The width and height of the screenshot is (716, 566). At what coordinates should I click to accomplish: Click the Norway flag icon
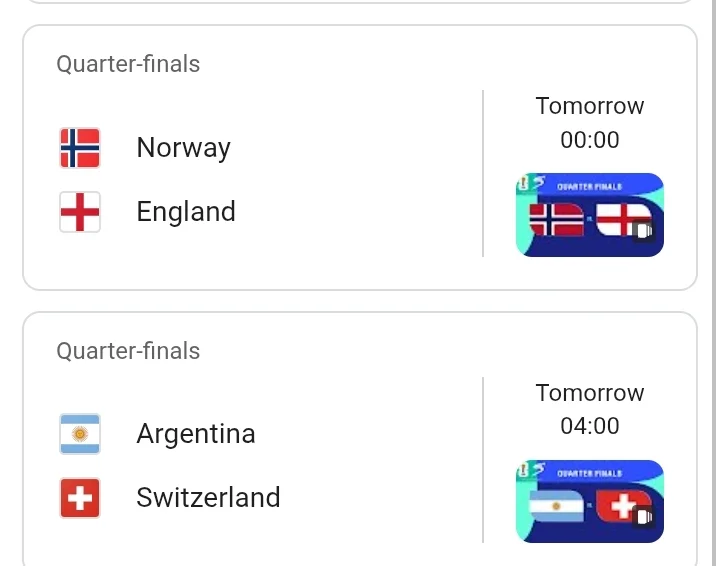click(80, 148)
